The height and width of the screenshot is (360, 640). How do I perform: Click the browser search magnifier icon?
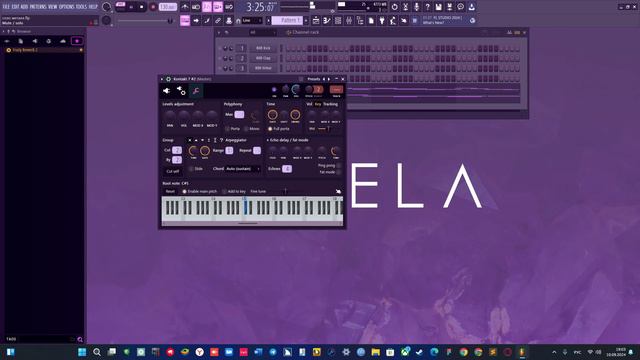click(80, 339)
